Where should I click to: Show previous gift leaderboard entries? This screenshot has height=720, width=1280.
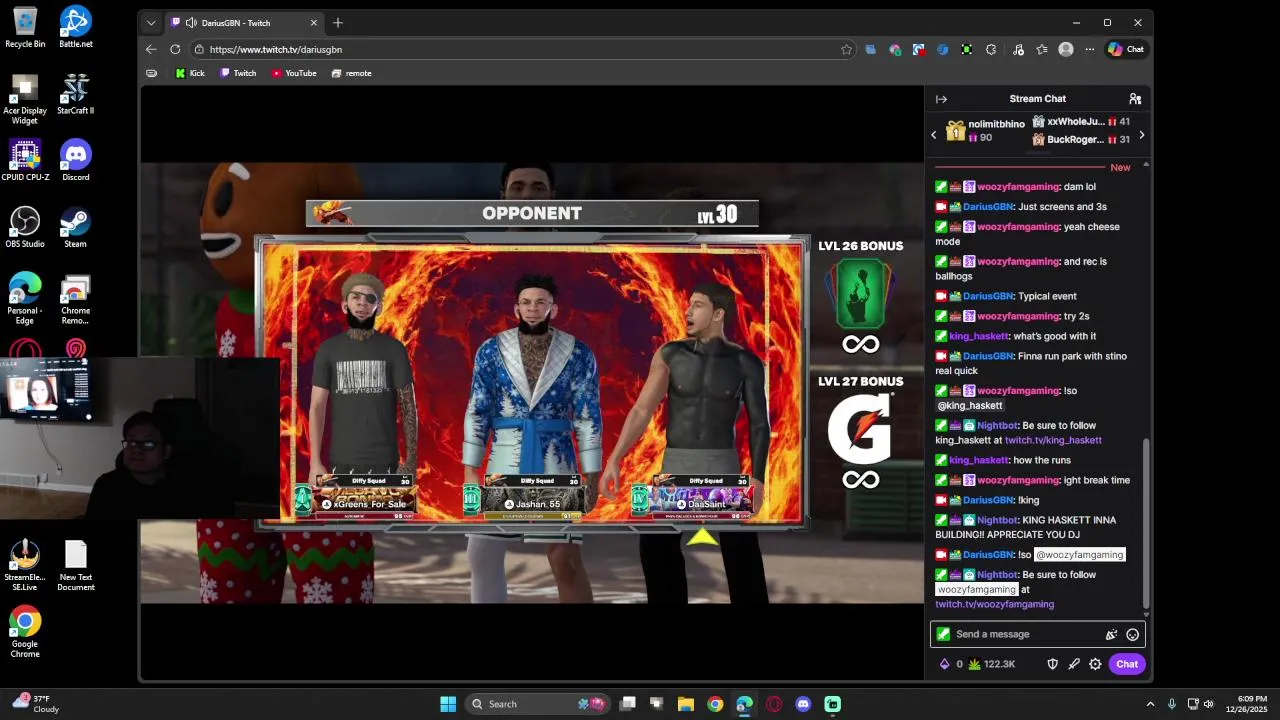click(934, 135)
